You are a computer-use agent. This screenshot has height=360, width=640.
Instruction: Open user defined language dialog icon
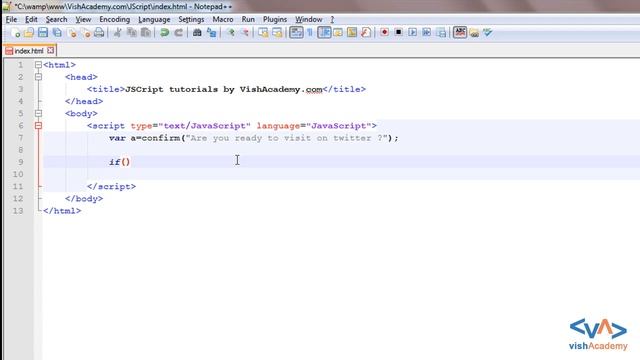(338, 33)
